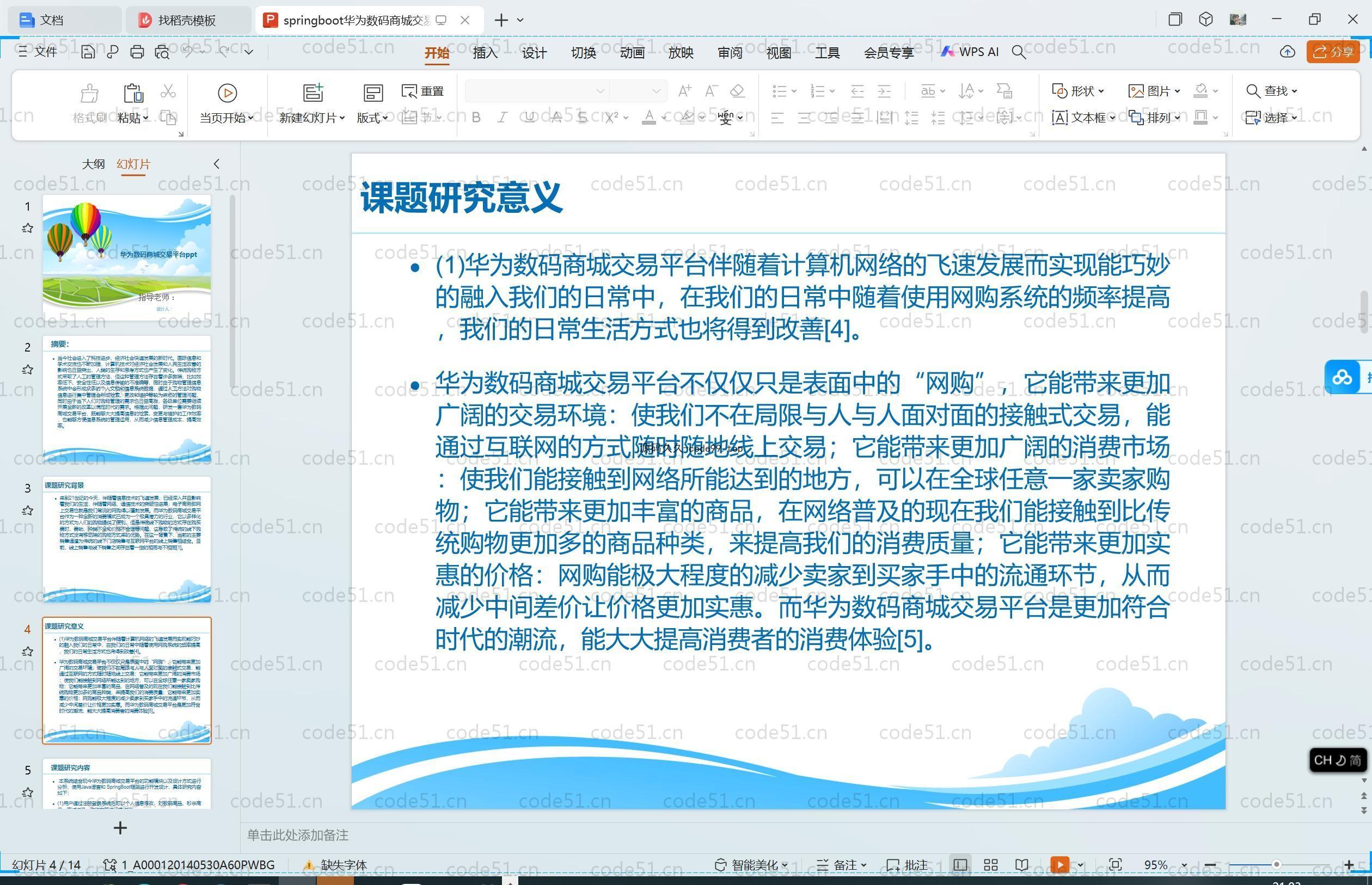Click the Print icon in quick access bar

pos(137,52)
